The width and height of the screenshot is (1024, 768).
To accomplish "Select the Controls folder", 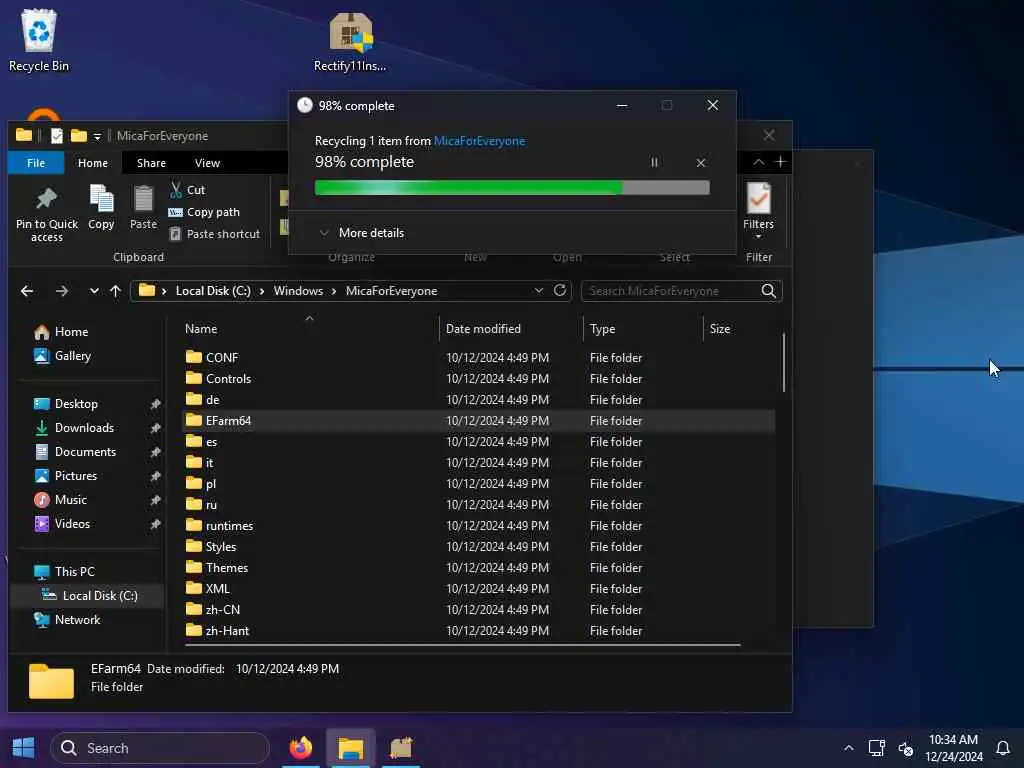I will 478,379.
